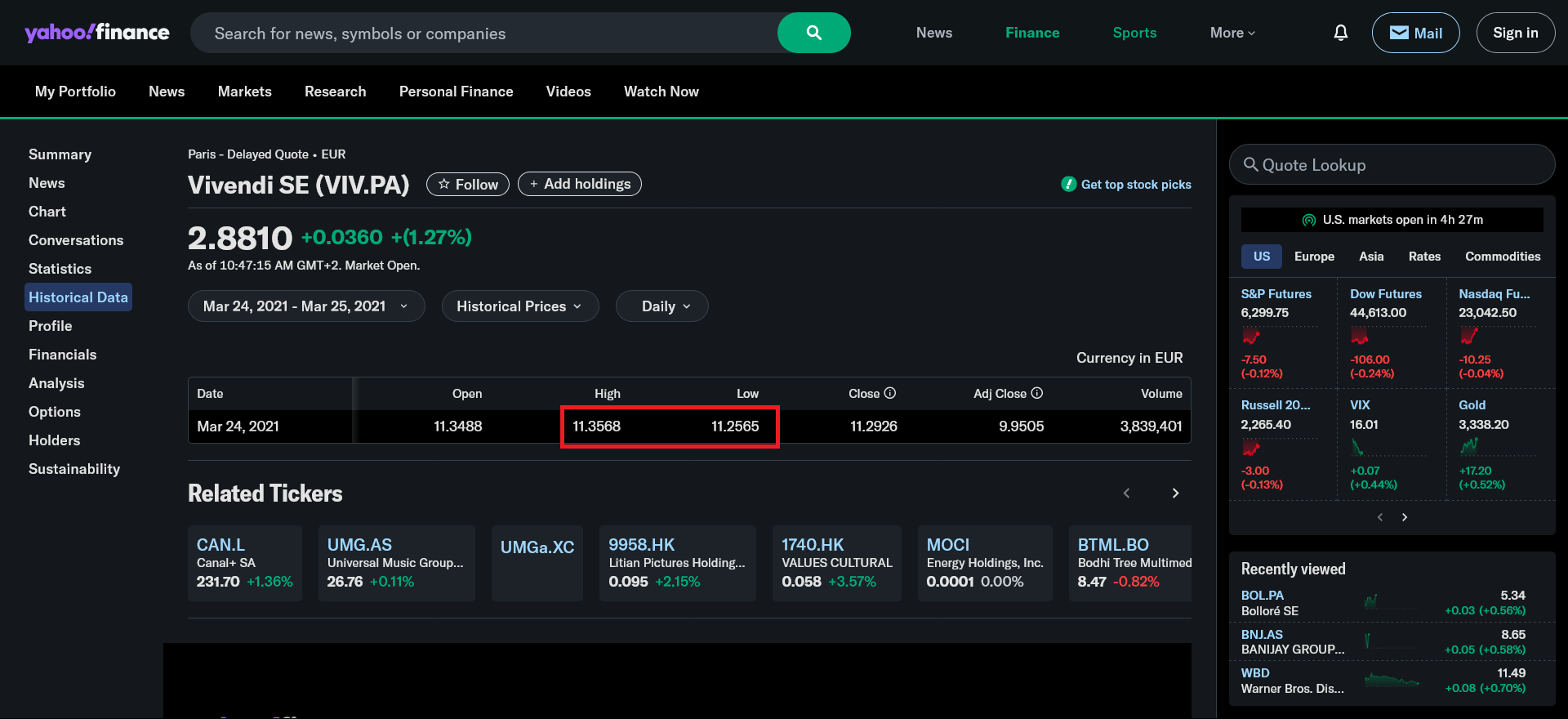1568x719 pixels.
Task: Open BTML.BO related ticker card
Action: pyautogui.click(x=1130, y=563)
